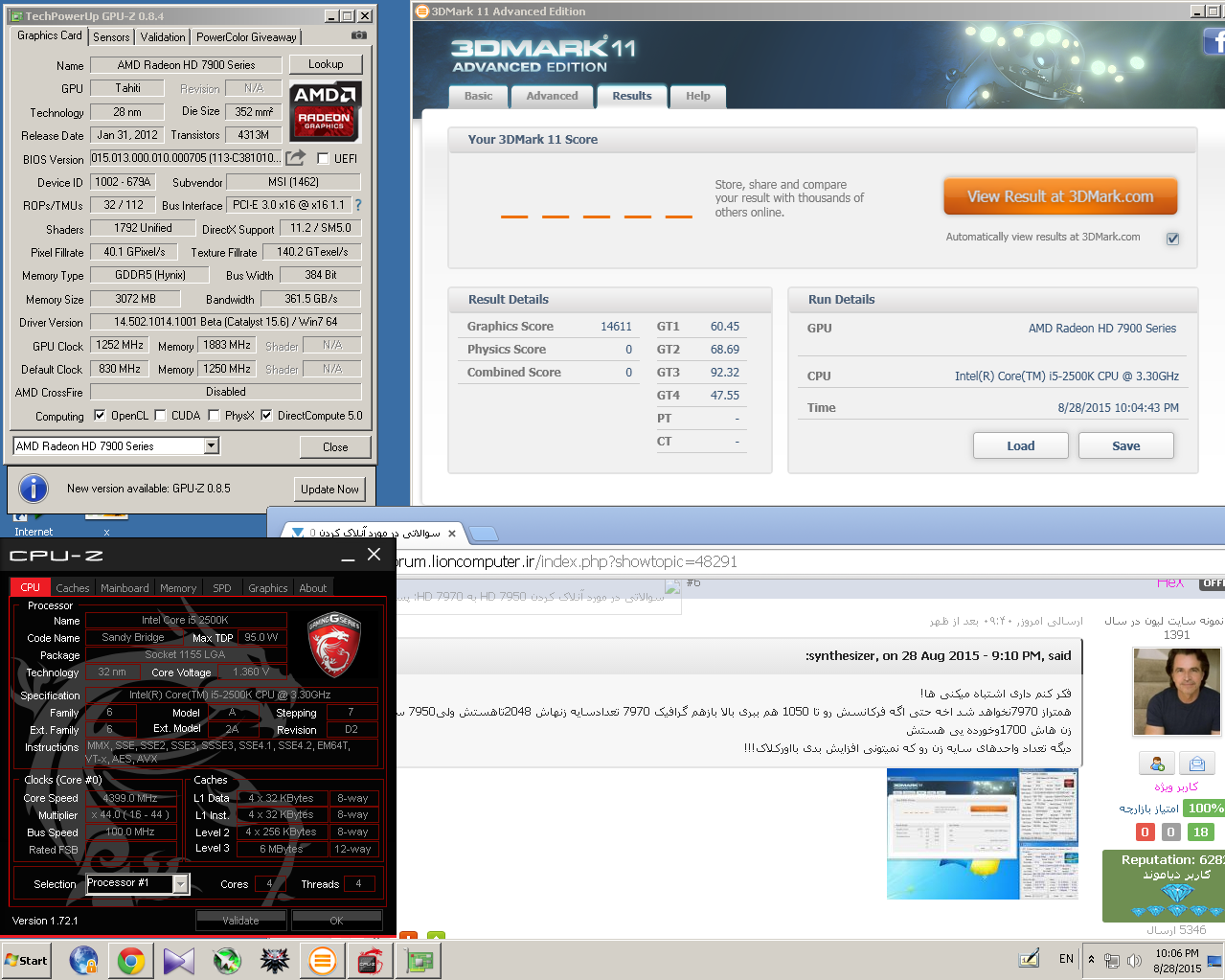Open the Basic tab in 3DMark 11

(x=478, y=97)
